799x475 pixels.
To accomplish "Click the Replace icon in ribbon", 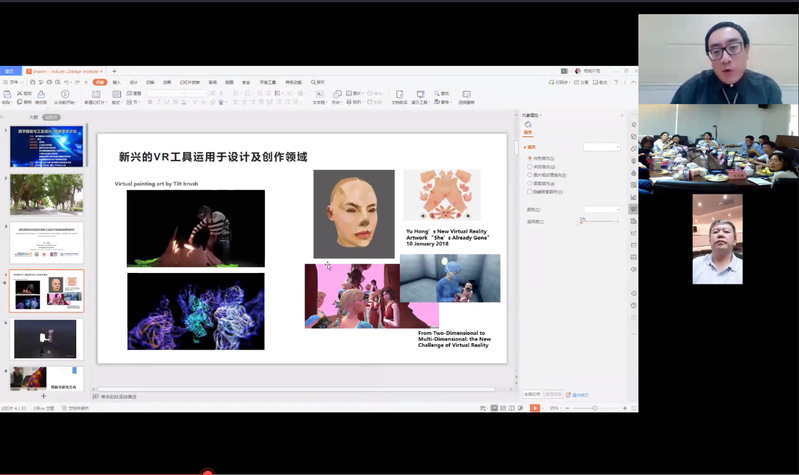I will click(437, 102).
